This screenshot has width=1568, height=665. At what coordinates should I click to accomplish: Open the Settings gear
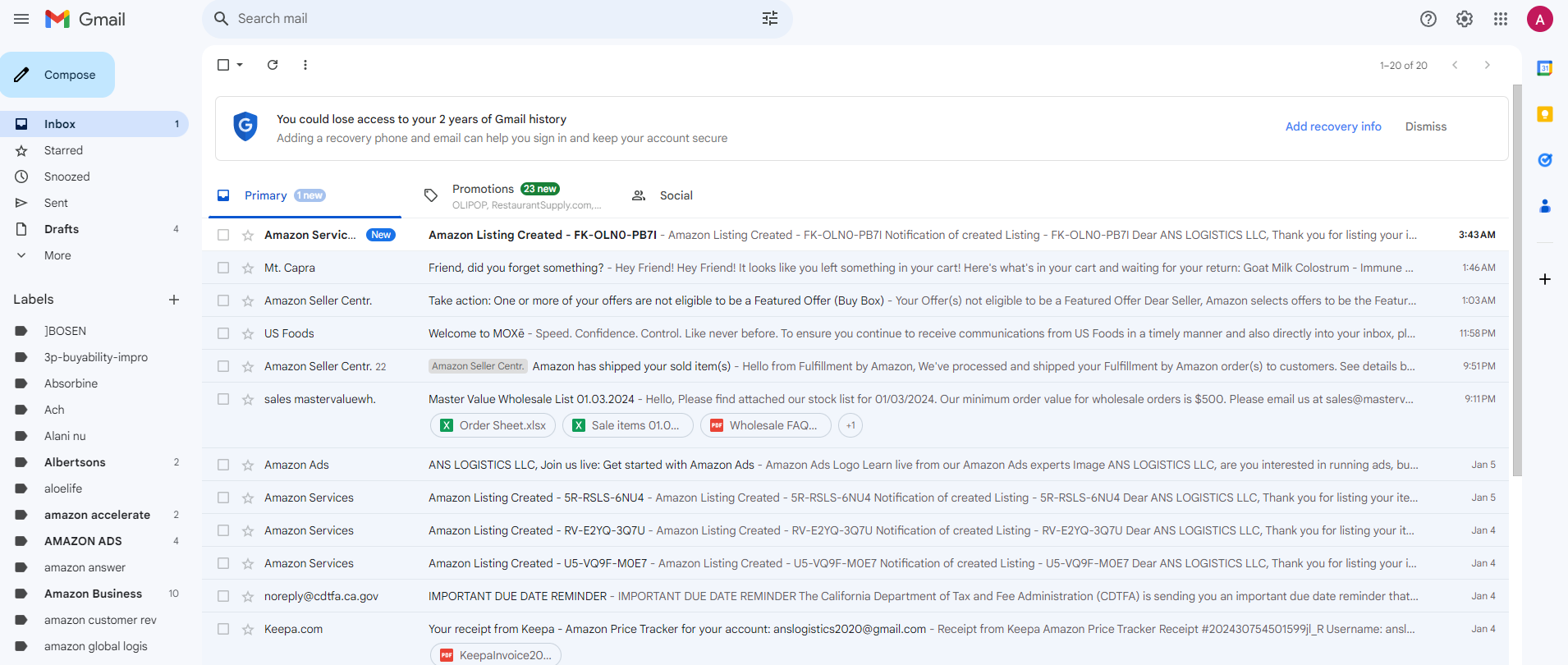(x=1465, y=19)
